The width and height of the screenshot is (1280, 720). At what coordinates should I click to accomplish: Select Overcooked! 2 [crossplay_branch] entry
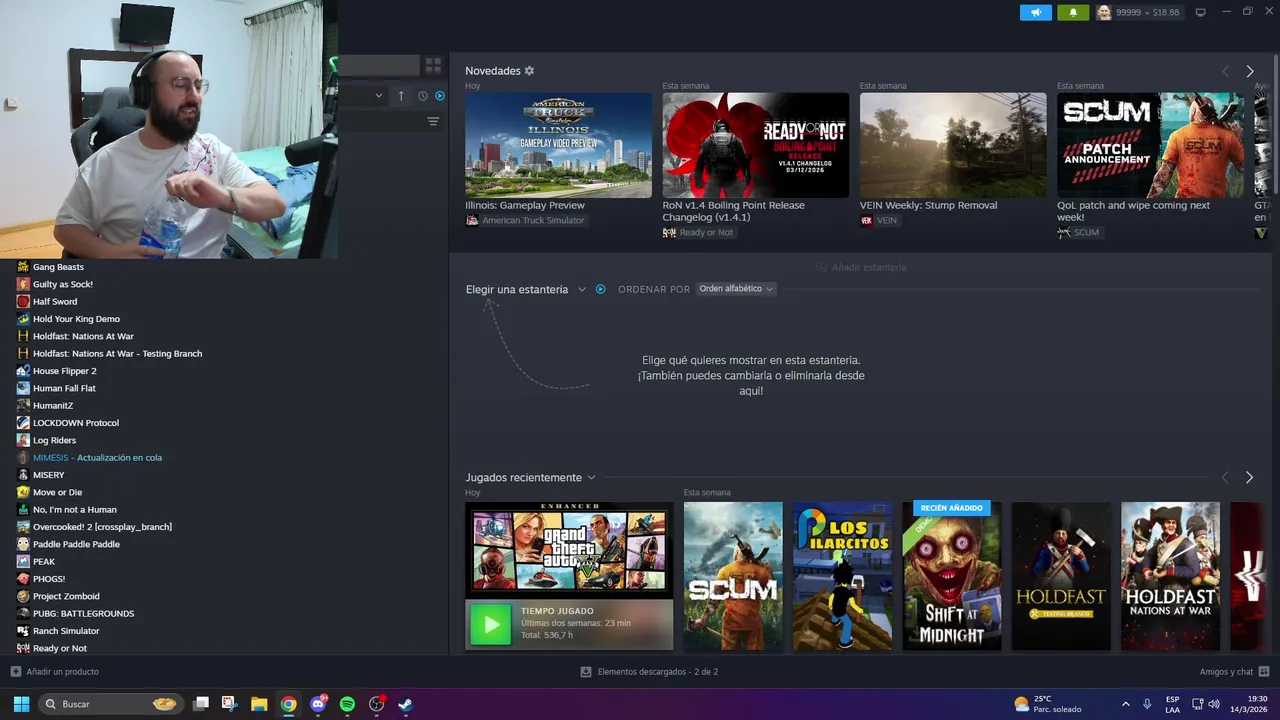point(102,527)
